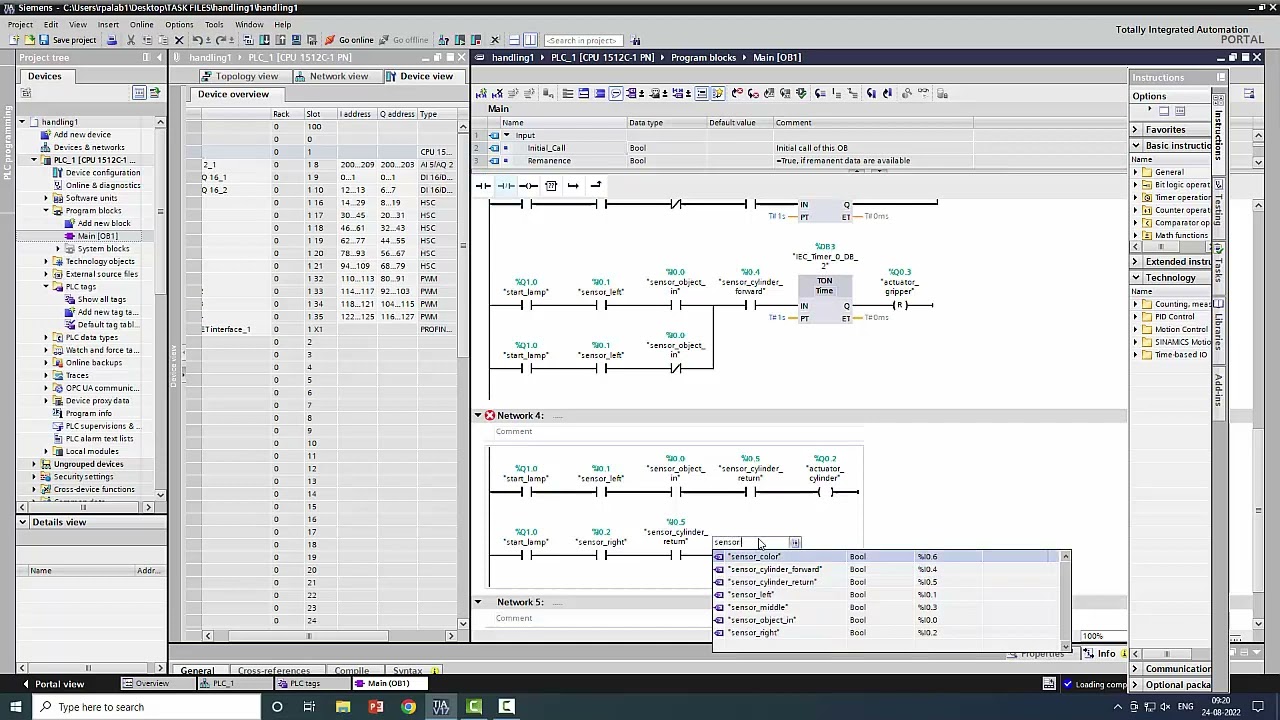Click the Search in project field
1280x720 pixels.
(585, 40)
